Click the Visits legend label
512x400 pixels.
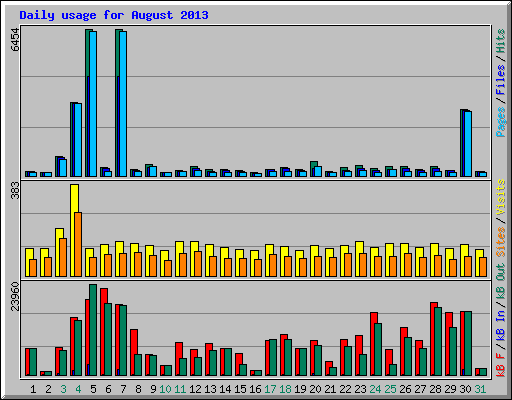500,197
